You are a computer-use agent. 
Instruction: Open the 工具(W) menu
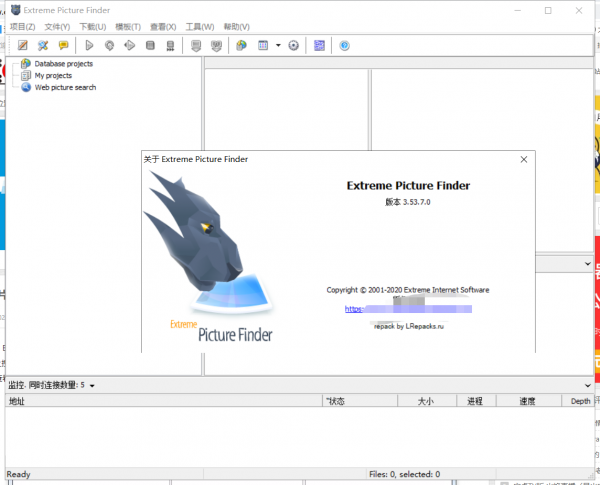click(x=200, y=26)
